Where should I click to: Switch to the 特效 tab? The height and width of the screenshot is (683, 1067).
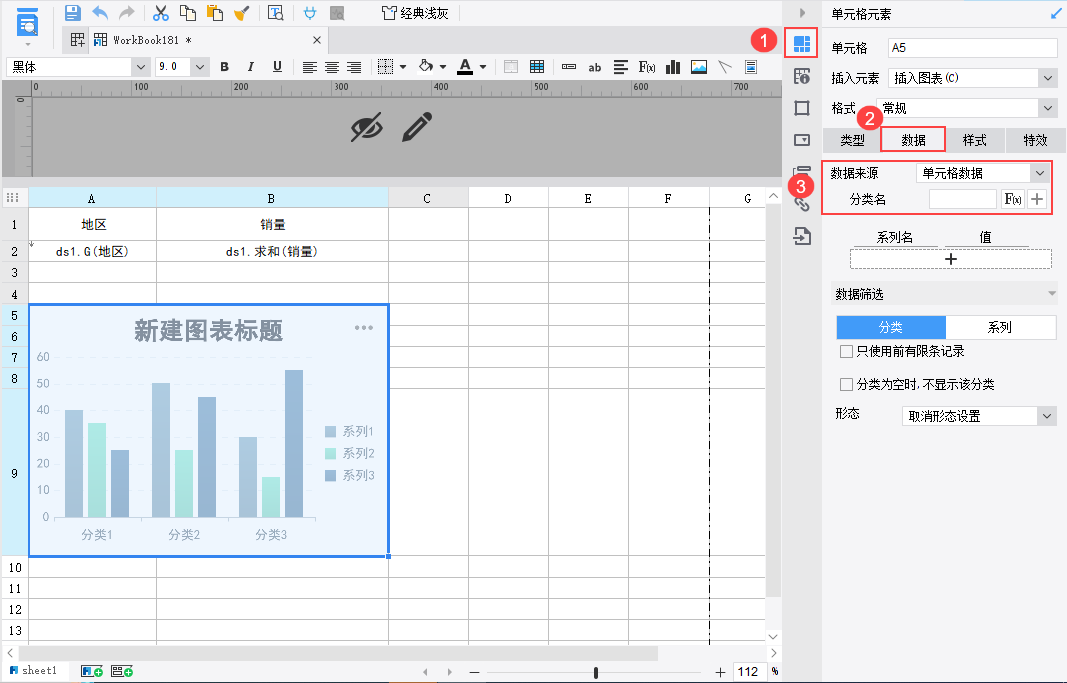pos(1035,140)
